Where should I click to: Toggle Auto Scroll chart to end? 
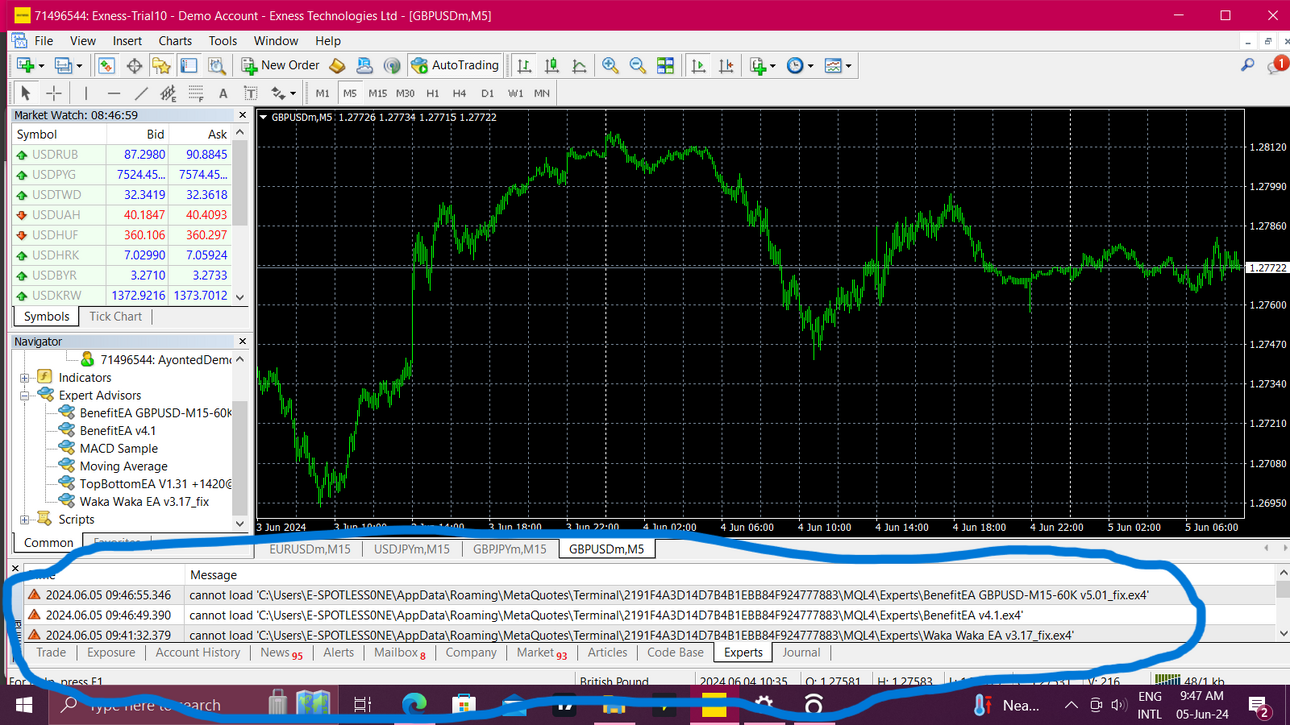(698, 65)
